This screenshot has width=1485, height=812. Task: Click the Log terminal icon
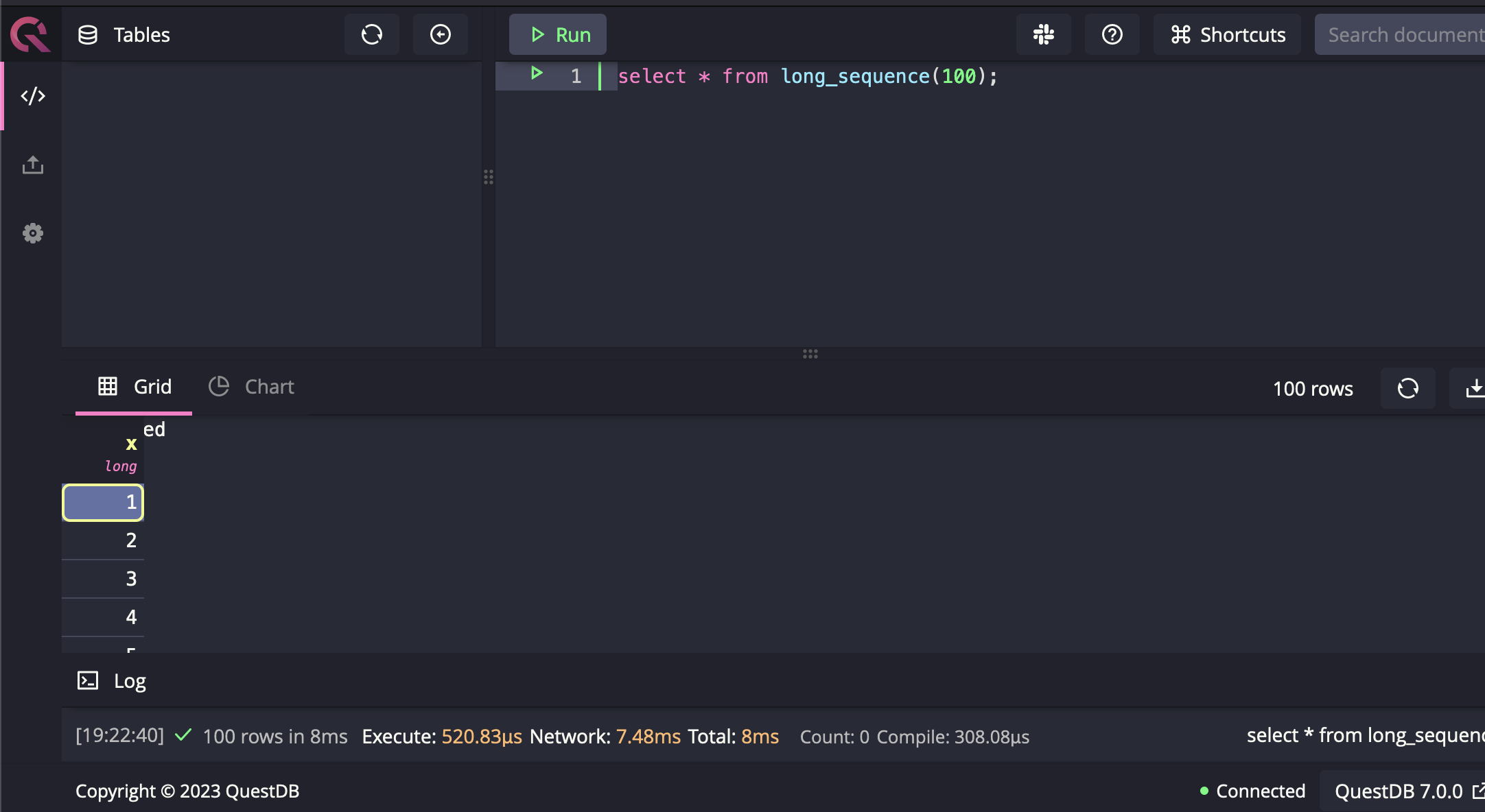click(88, 680)
